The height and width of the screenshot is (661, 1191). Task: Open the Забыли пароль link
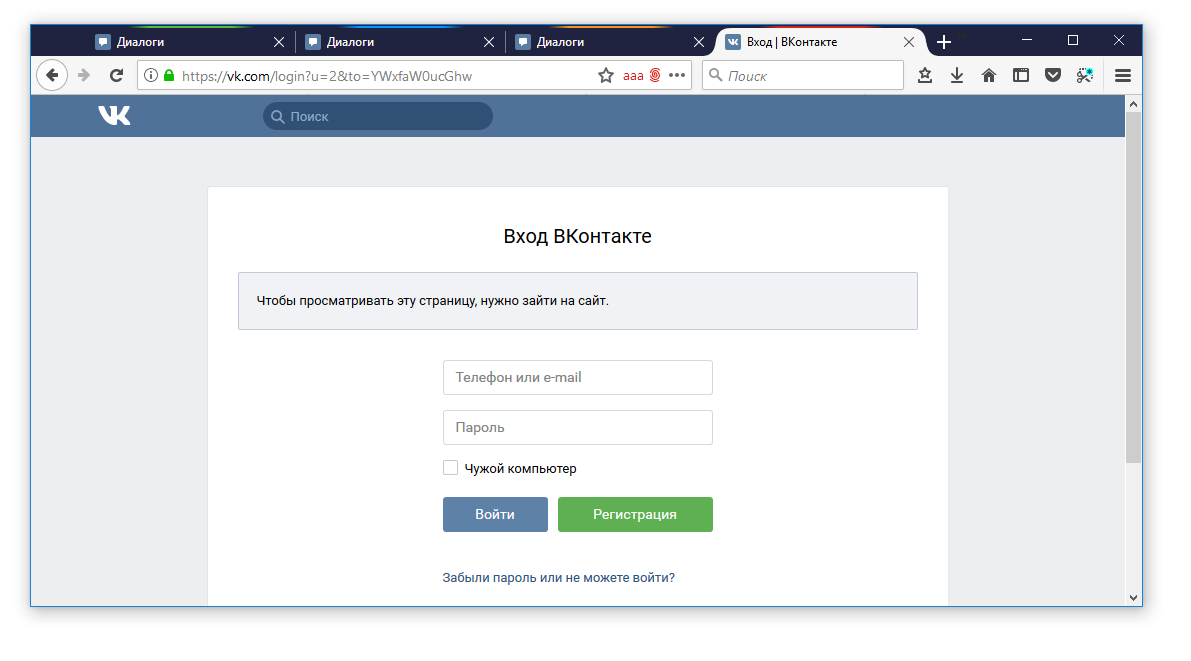coord(558,577)
